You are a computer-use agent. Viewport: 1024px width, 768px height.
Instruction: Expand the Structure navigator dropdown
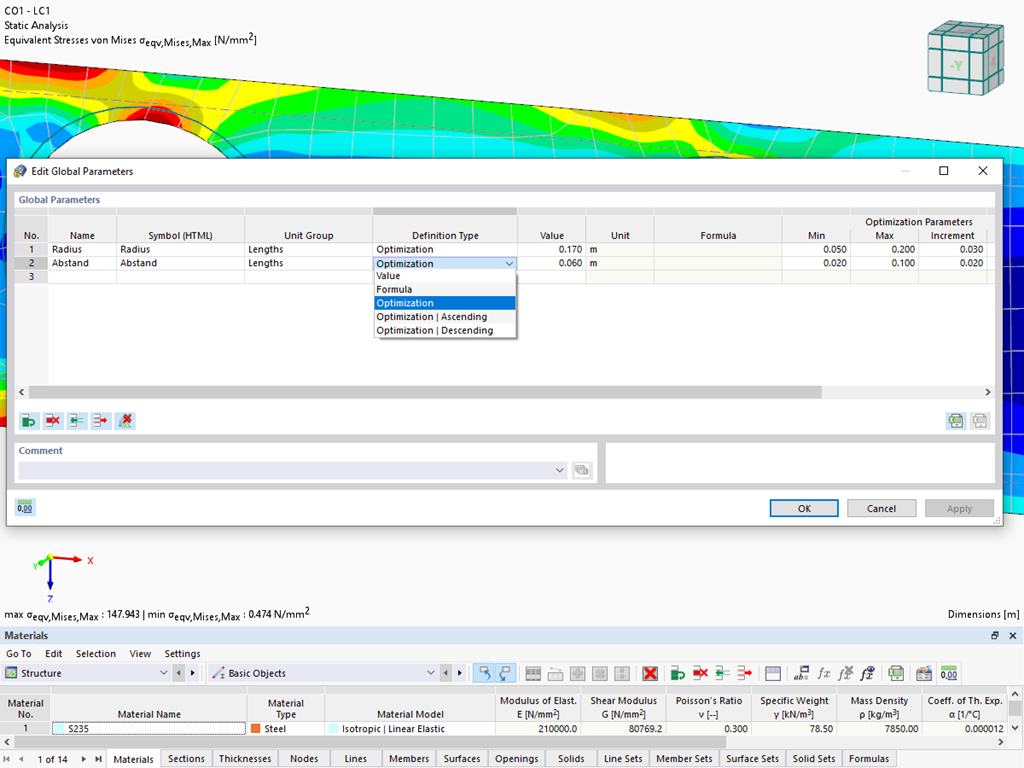point(164,673)
